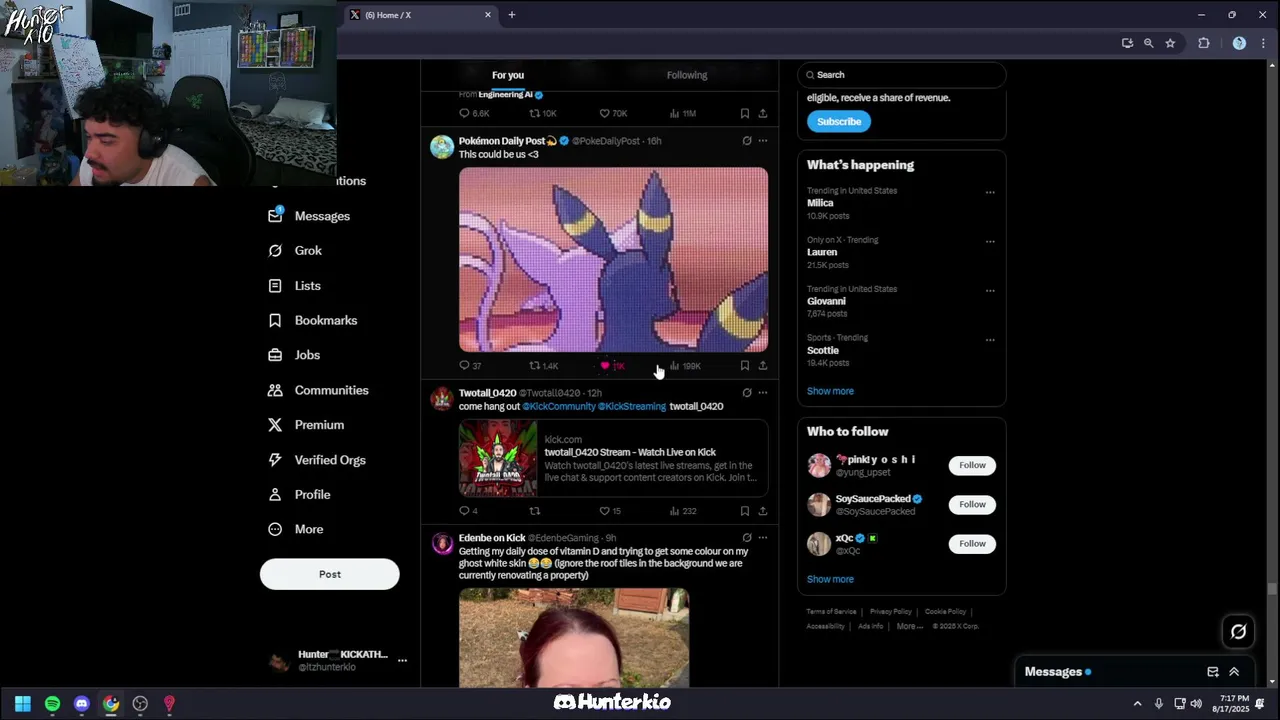Show more in Who to follow

tap(830, 580)
